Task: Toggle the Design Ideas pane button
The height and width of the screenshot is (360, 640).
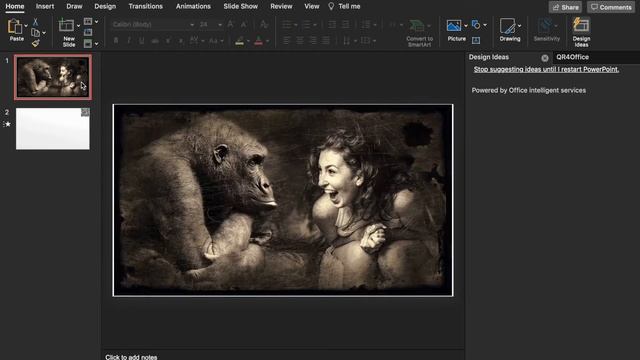Action: [x=581, y=32]
